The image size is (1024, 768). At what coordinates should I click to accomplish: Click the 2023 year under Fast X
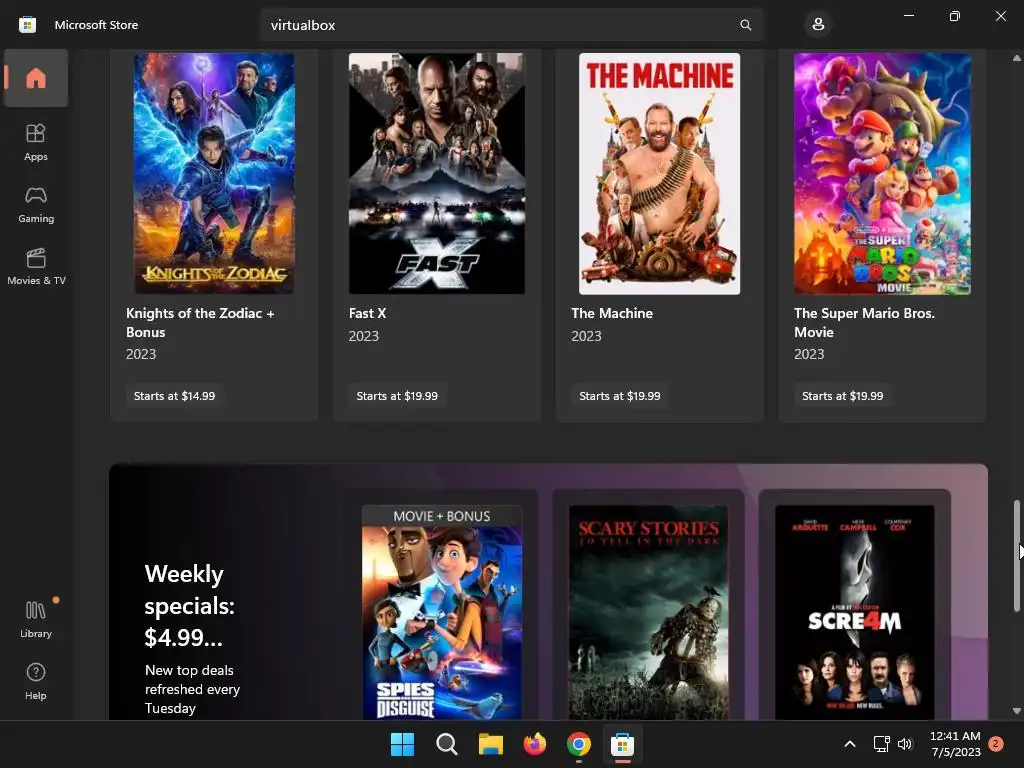[364, 336]
